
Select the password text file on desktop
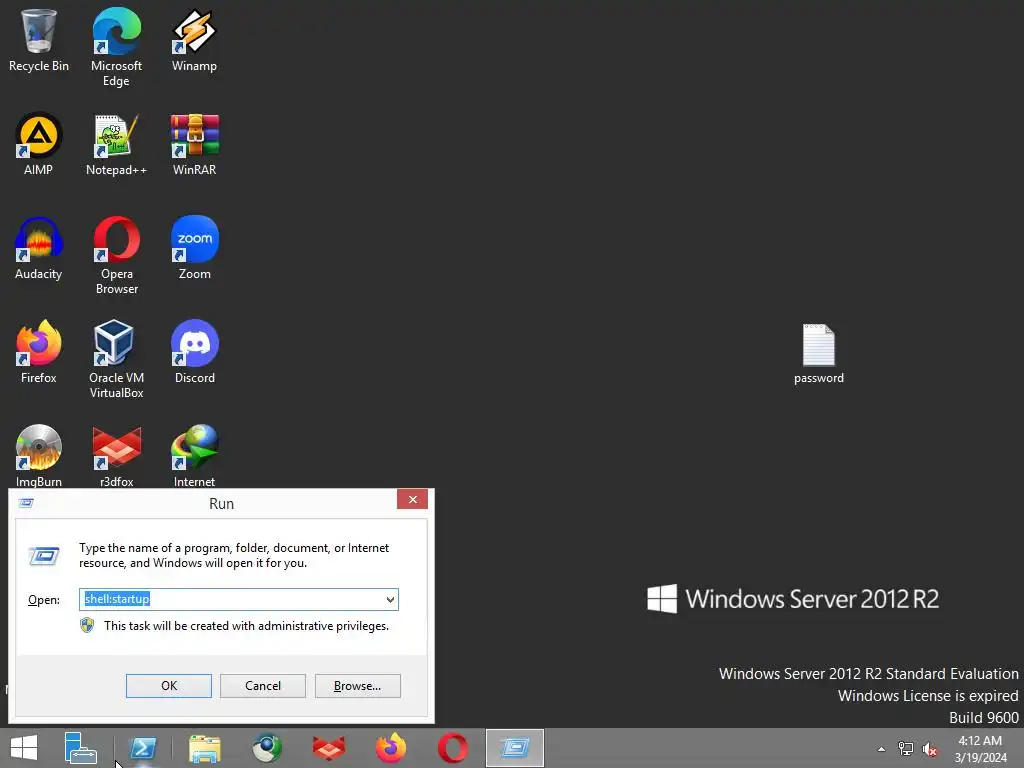[x=818, y=354]
